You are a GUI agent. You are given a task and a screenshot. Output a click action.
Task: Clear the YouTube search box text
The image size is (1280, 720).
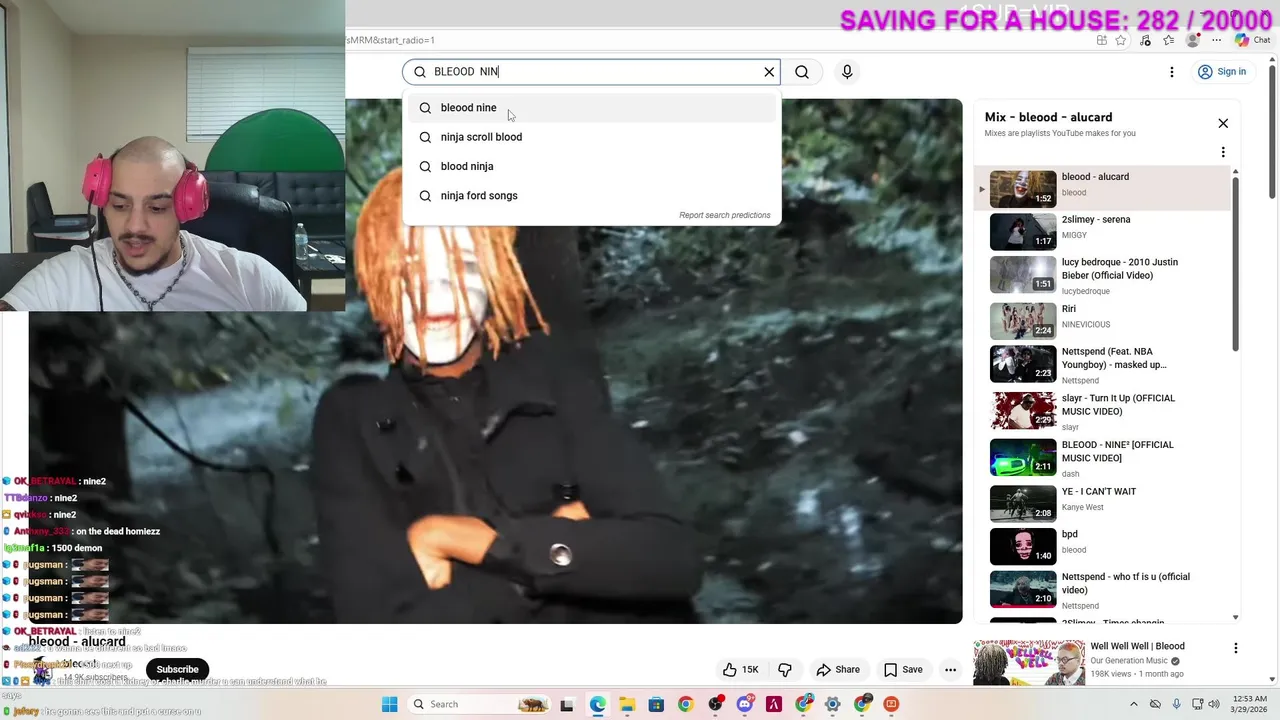769,72
